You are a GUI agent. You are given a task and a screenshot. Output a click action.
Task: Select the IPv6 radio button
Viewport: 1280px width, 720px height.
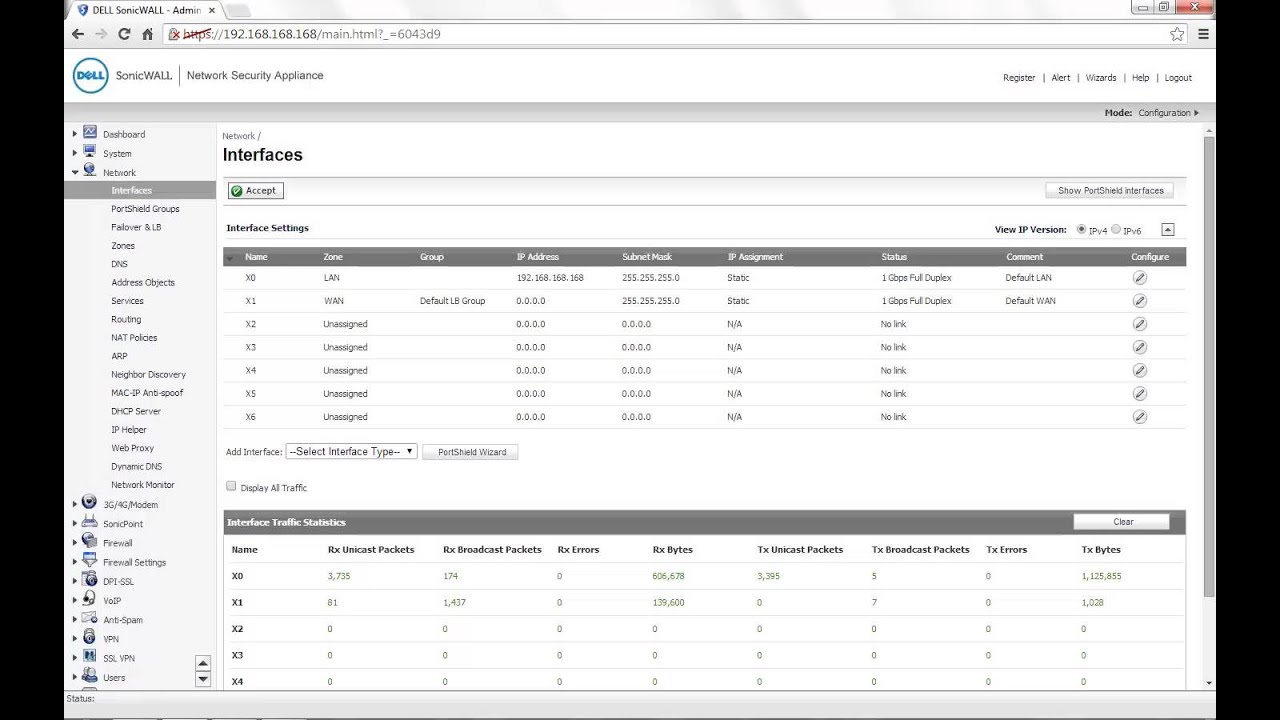[x=1116, y=229]
